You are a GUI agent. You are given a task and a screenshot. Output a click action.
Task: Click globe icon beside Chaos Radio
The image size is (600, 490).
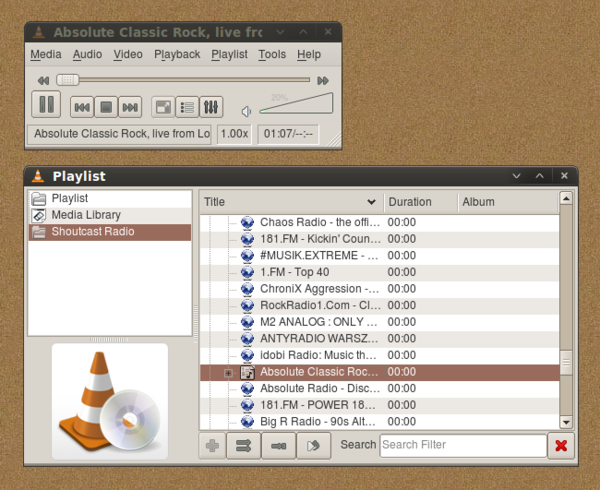pyautogui.click(x=247, y=222)
